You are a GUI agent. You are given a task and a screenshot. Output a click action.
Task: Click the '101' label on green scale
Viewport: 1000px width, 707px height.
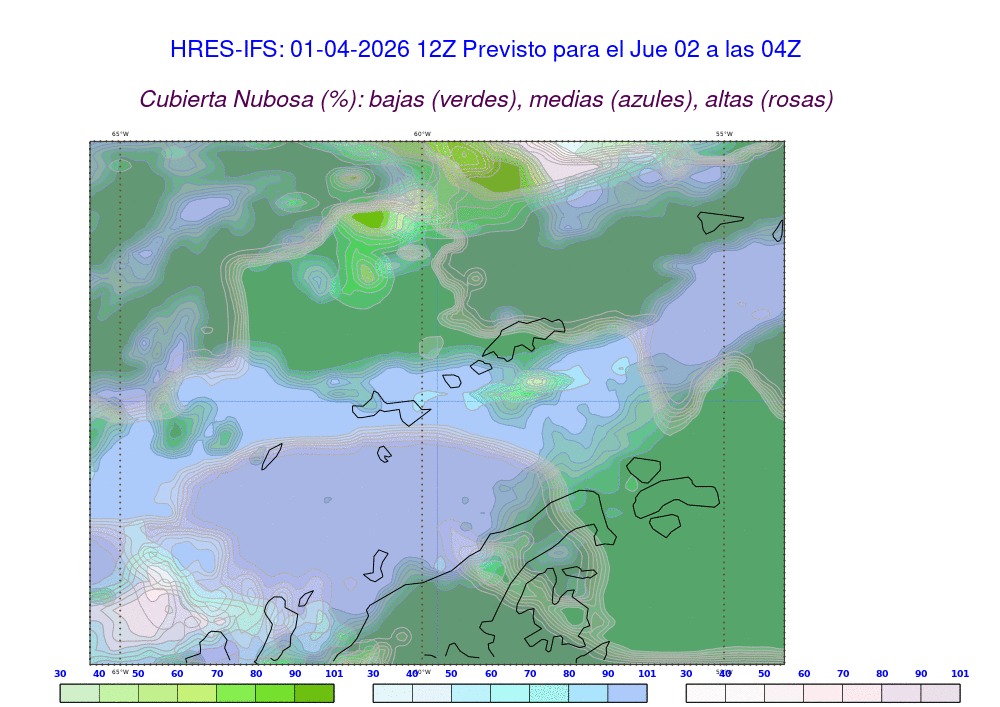(334, 674)
